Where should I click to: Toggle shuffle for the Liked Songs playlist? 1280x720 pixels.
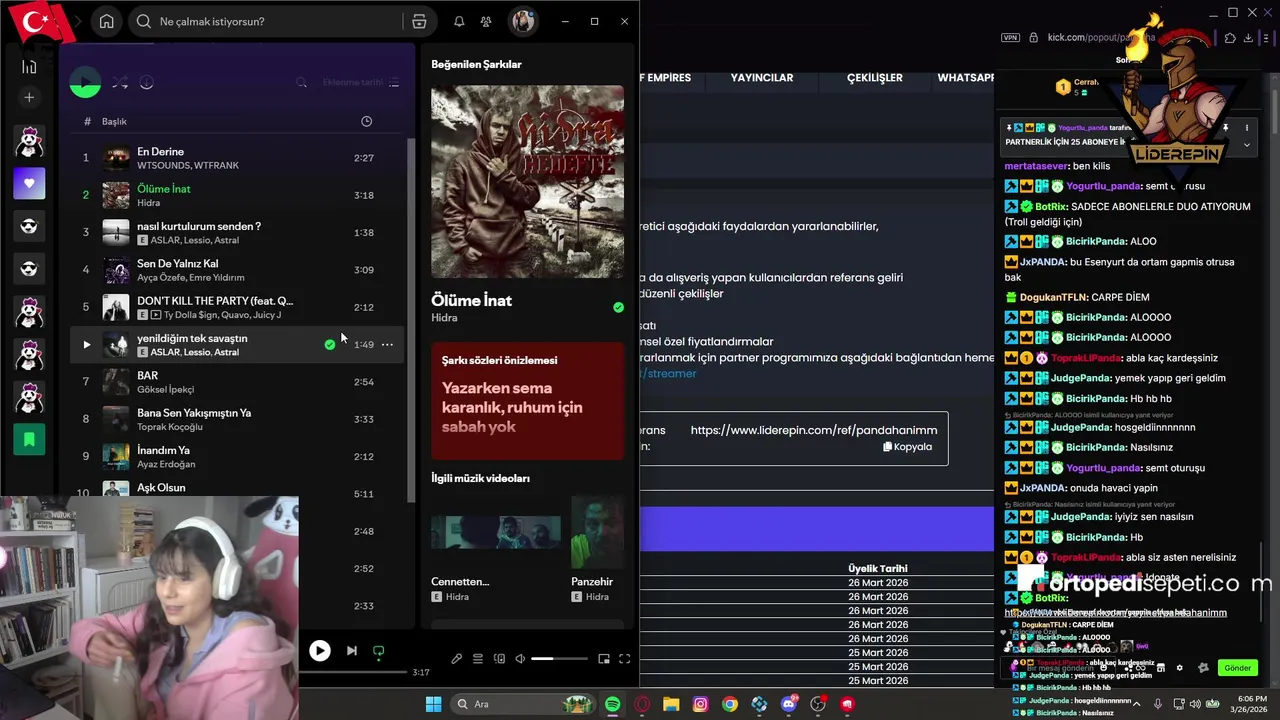120,83
